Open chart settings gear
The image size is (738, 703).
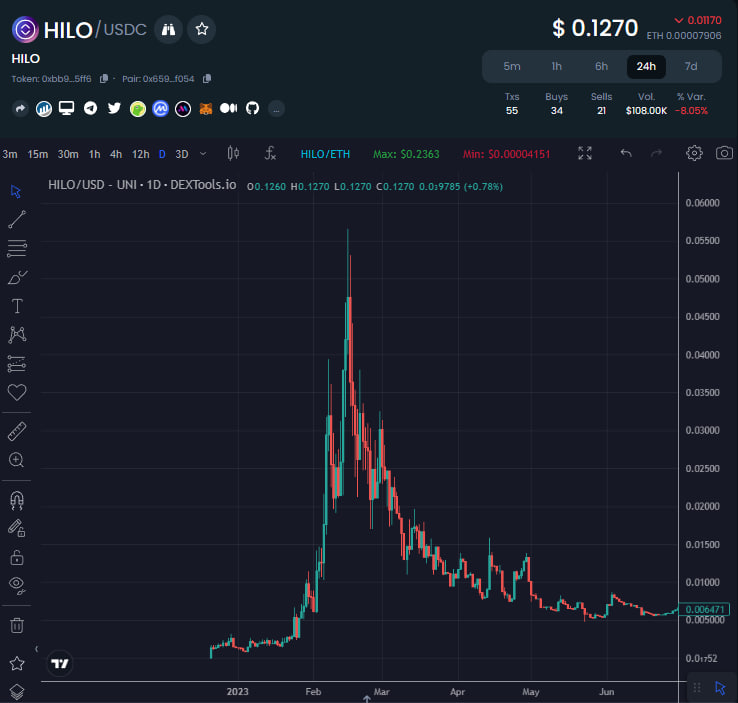694,153
